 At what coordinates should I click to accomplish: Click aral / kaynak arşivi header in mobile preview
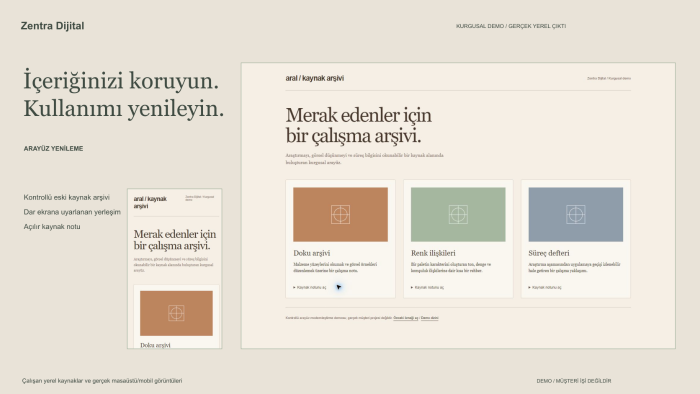[x=150, y=203]
